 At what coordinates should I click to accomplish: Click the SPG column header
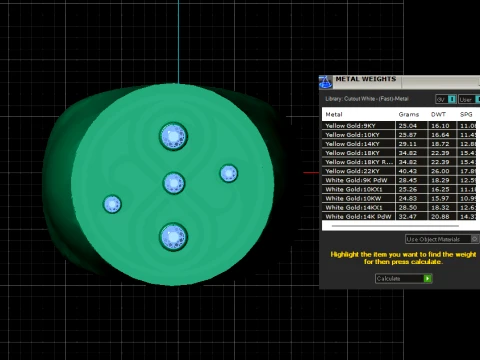[466, 114]
